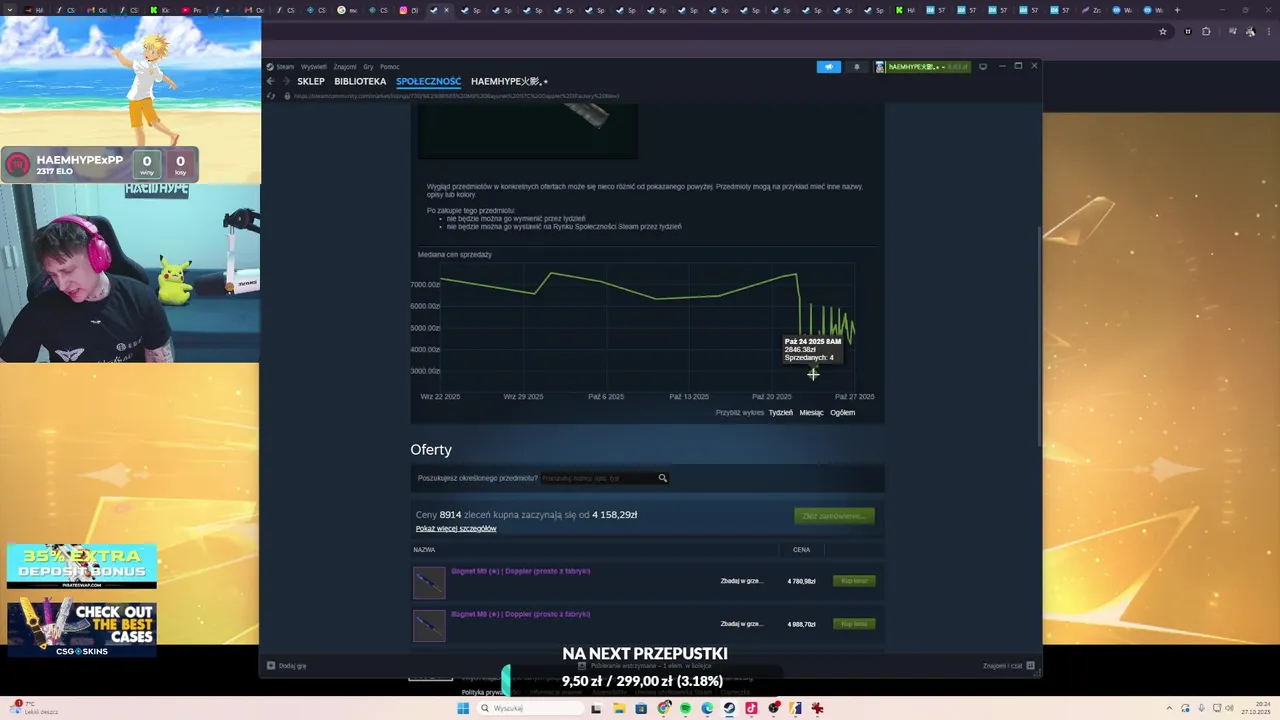
Task: Open File Explorer from the taskbar
Action: (x=619, y=708)
